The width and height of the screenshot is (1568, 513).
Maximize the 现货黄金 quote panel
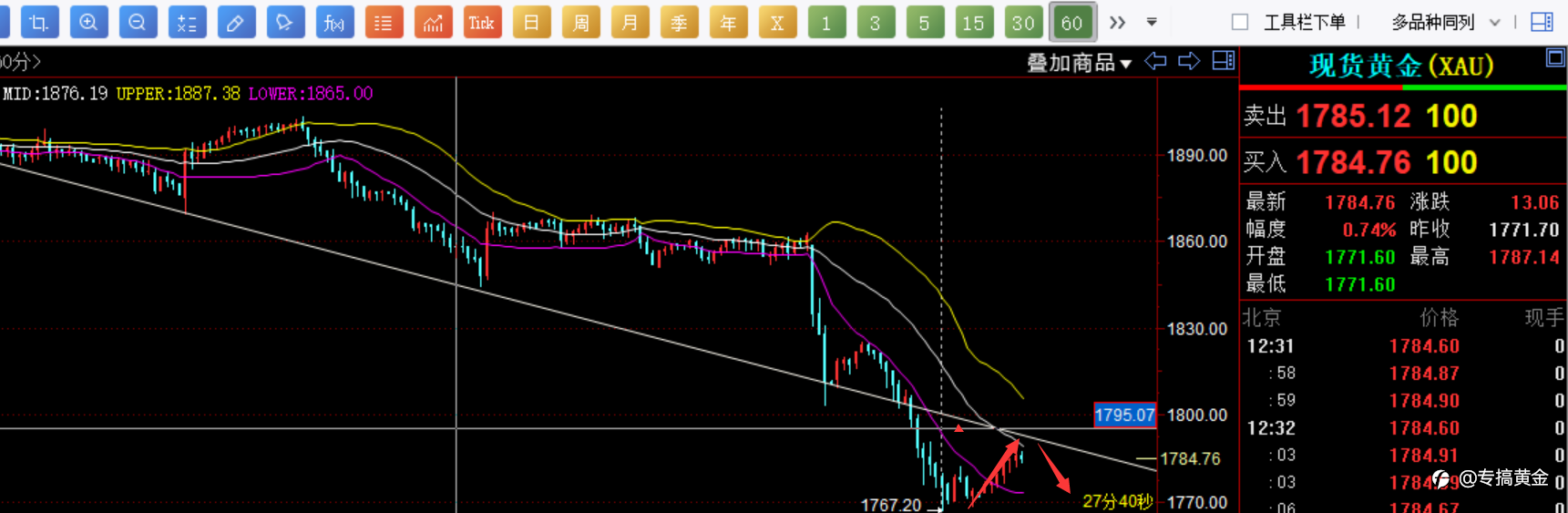pos(1555,58)
